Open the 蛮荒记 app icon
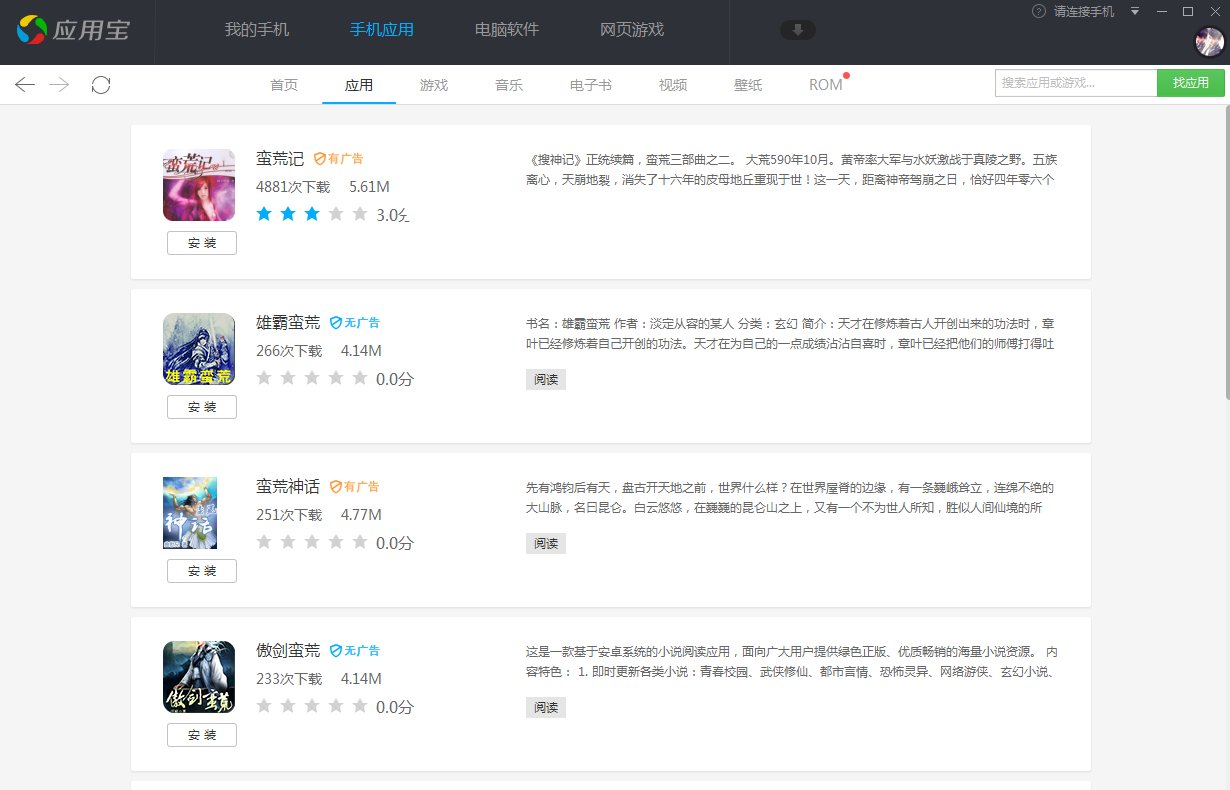This screenshot has width=1230, height=790. point(199,185)
